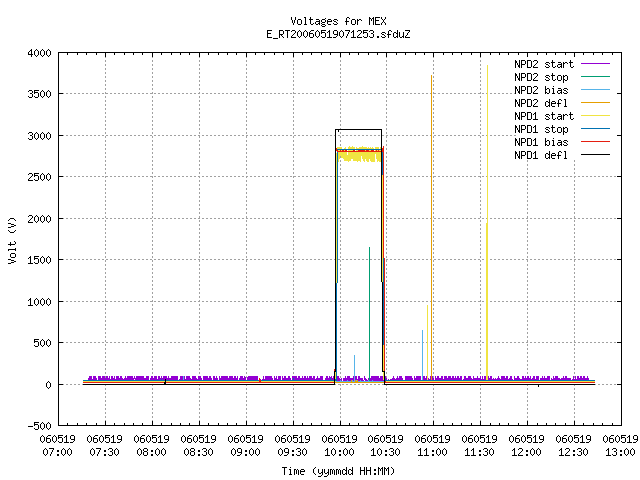Click the 'Volt (V)' y-axis label
Image resolution: width=640 pixels, height=480 pixels.
(13, 240)
